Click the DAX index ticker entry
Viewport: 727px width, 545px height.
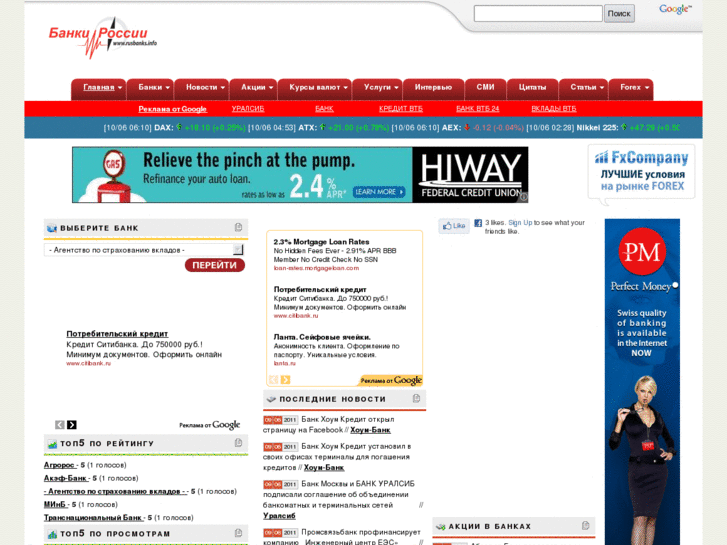[174, 128]
